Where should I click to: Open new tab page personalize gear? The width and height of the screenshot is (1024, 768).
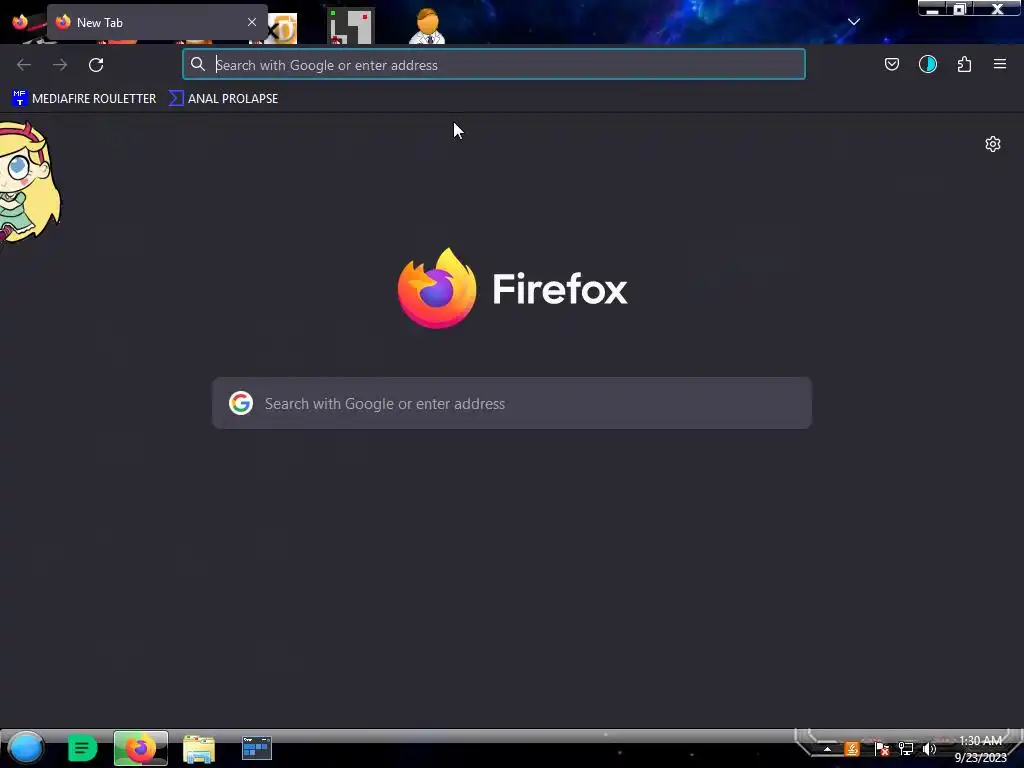click(993, 144)
